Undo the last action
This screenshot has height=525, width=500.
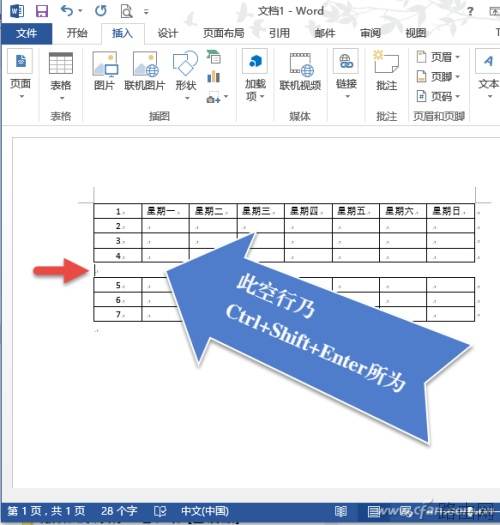coord(67,11)
